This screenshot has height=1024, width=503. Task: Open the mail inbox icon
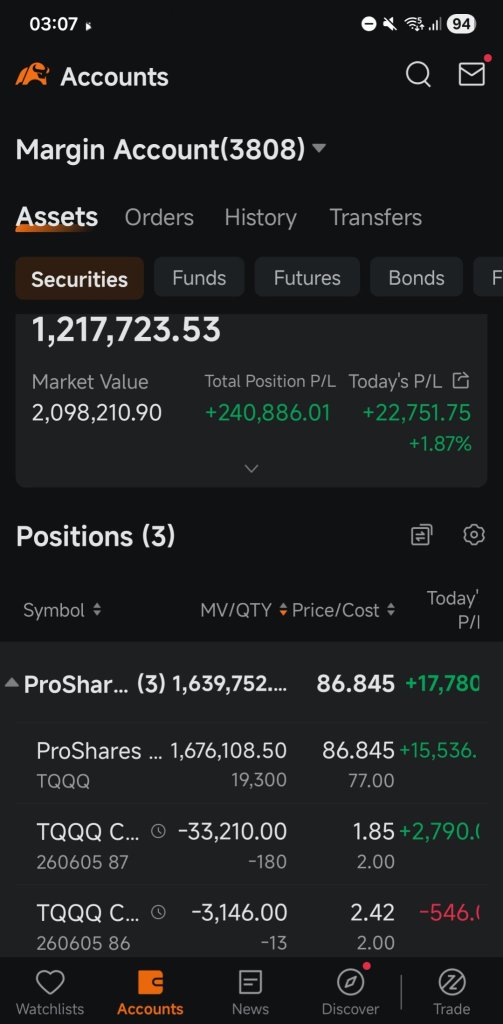tap(472, 74)
